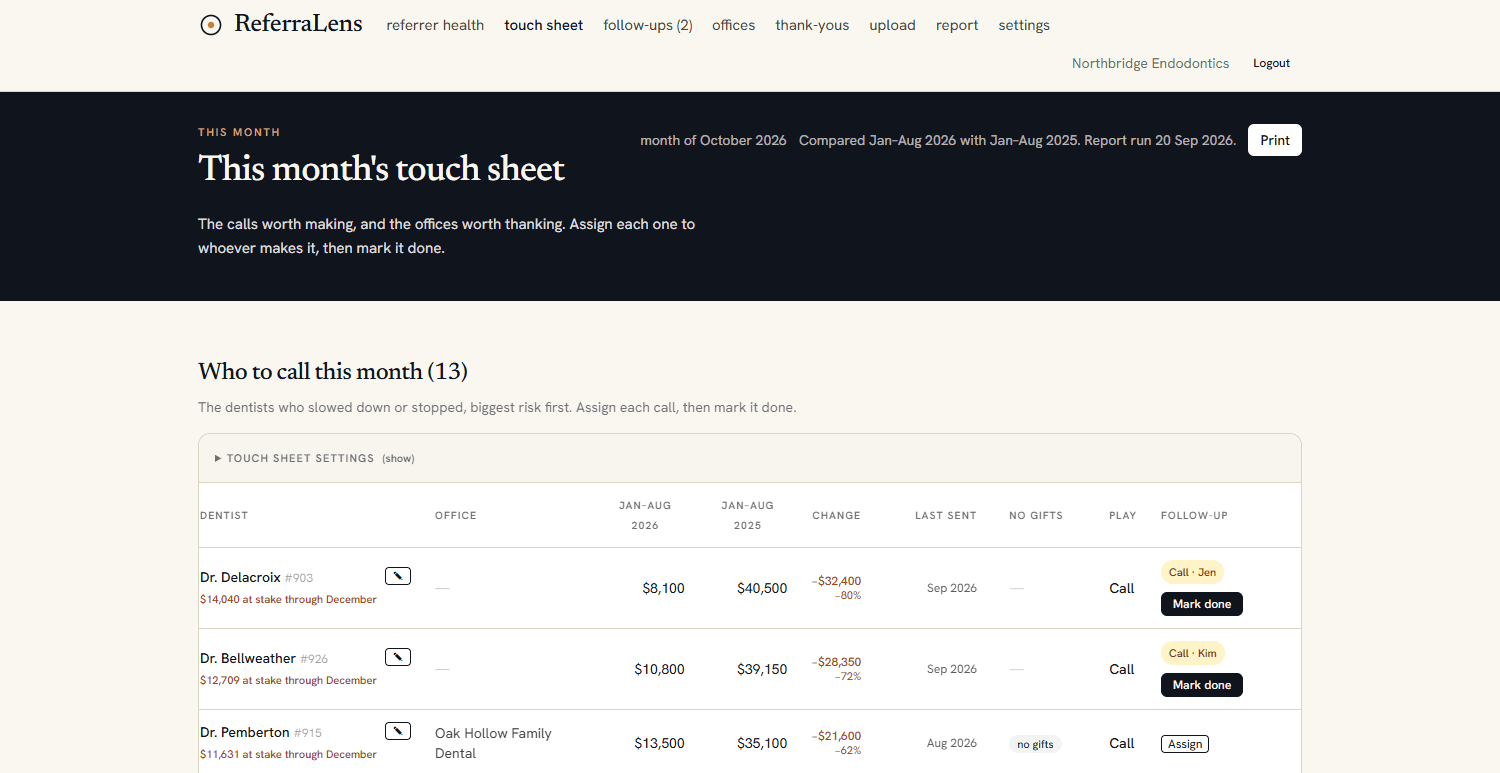1500x773 pixels.
Task: Click the −$32,400 change value
Action: [836, 581]
